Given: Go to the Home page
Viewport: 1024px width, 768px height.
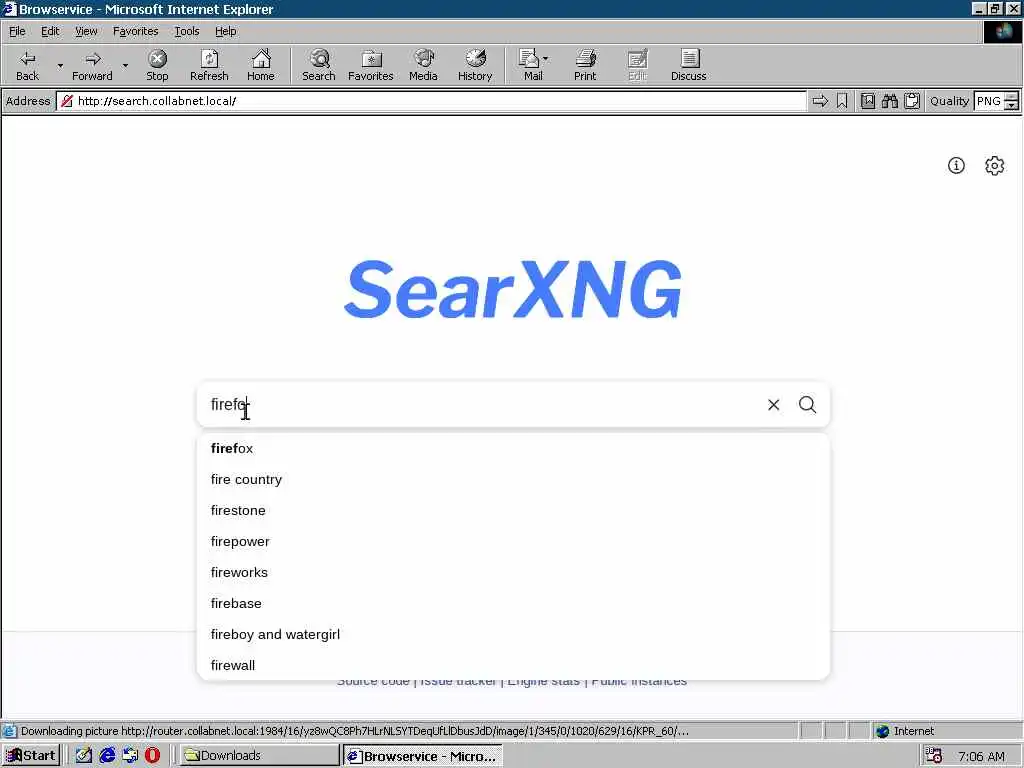Looking at the screenshot, I should (x=261, y=65).
